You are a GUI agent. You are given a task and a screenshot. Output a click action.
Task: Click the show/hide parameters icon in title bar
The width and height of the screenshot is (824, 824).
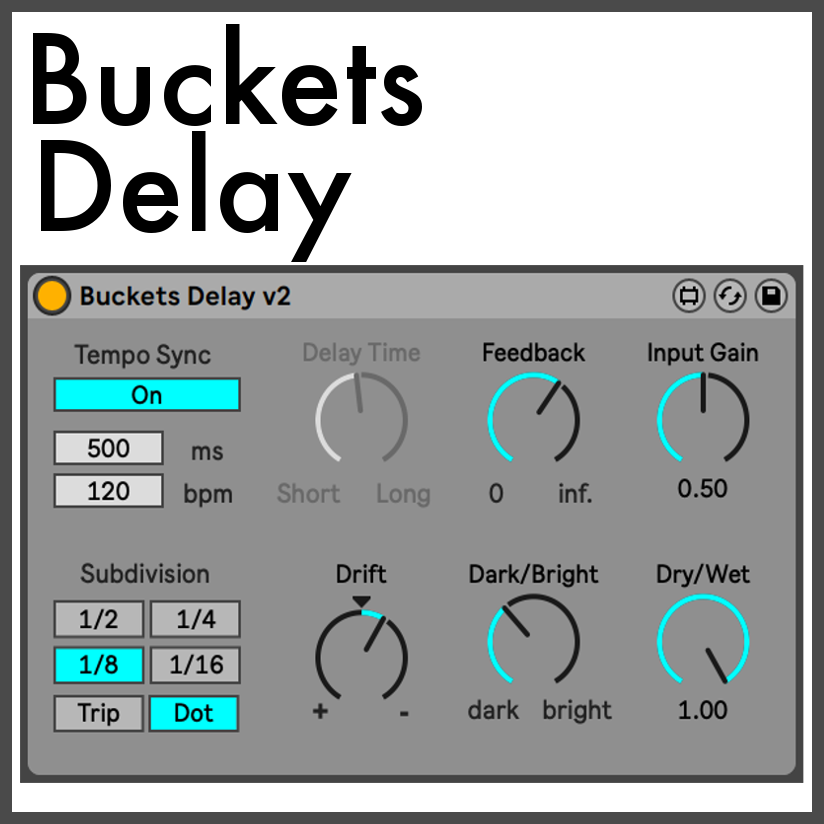pos(689,296)
